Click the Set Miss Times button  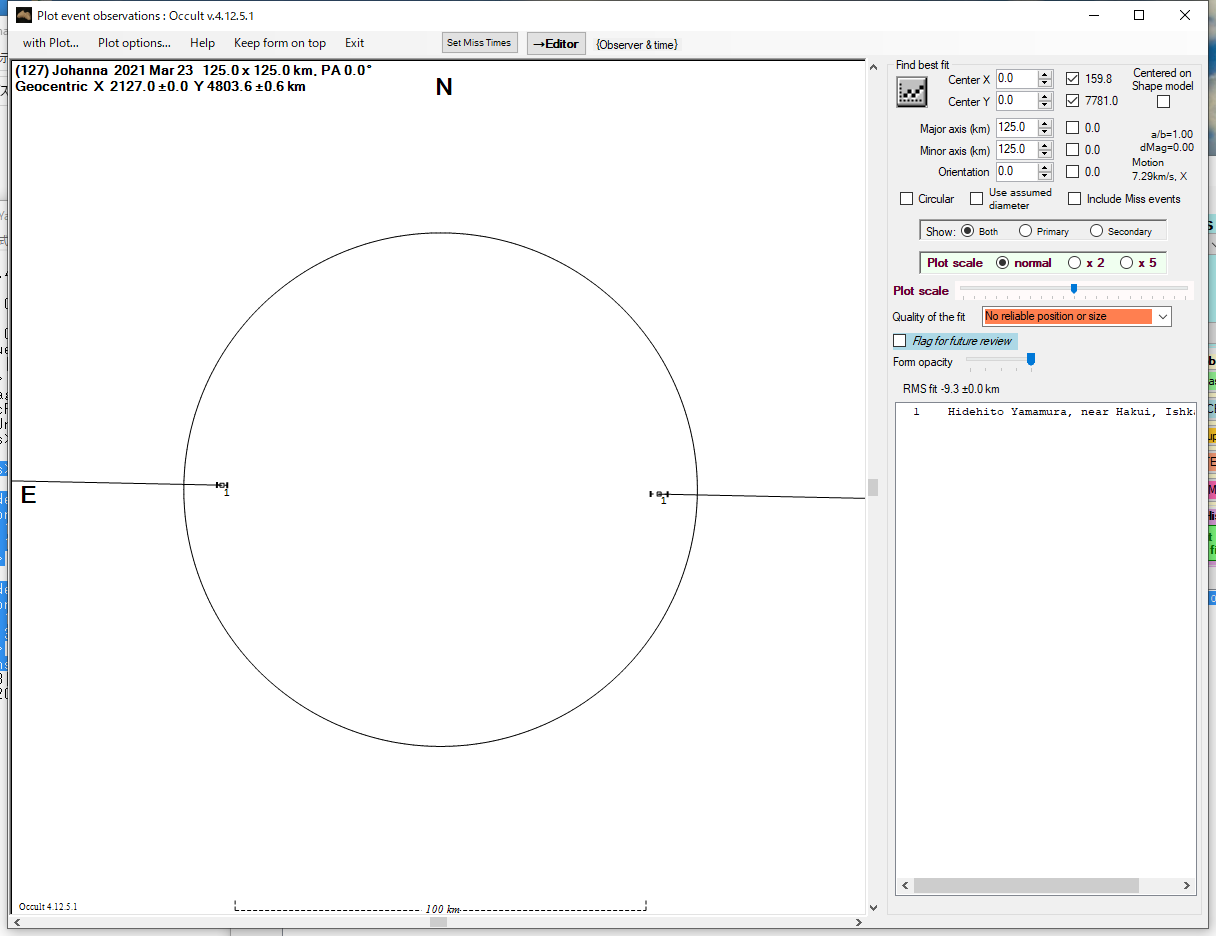pyautogui.click(x=479, y=43)
